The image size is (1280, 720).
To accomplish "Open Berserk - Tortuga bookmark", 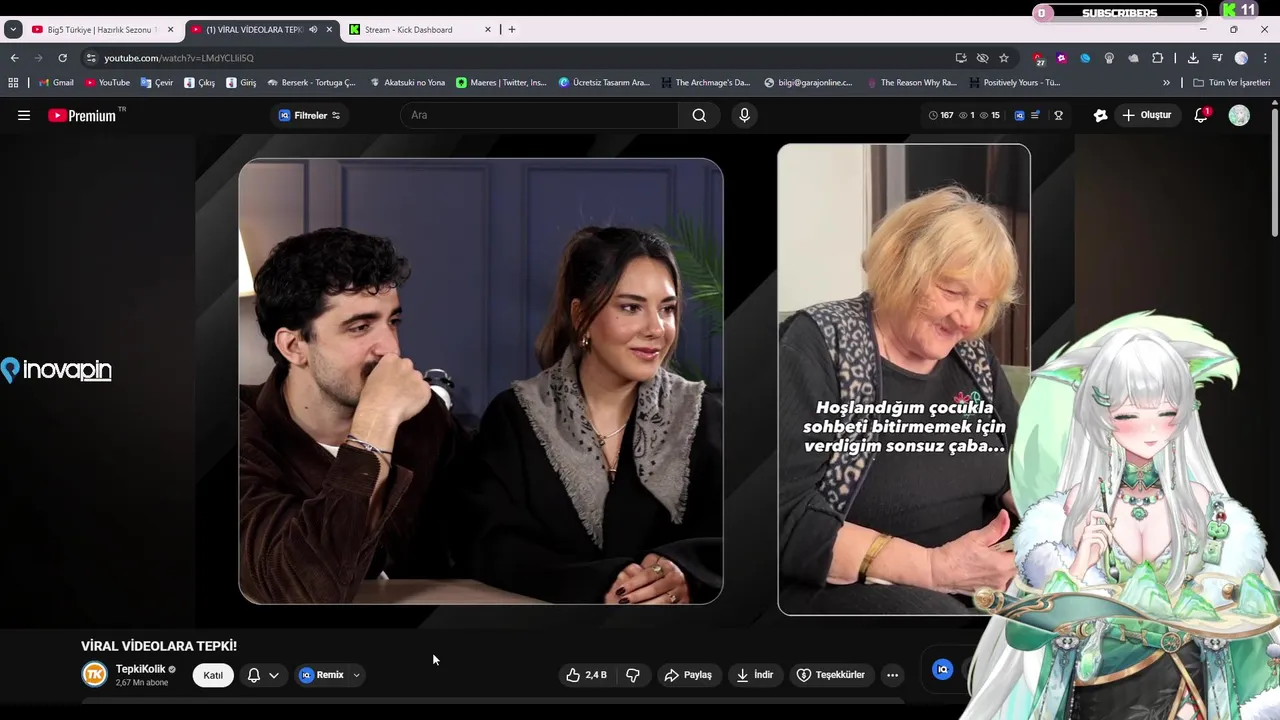I will (311, 83).
